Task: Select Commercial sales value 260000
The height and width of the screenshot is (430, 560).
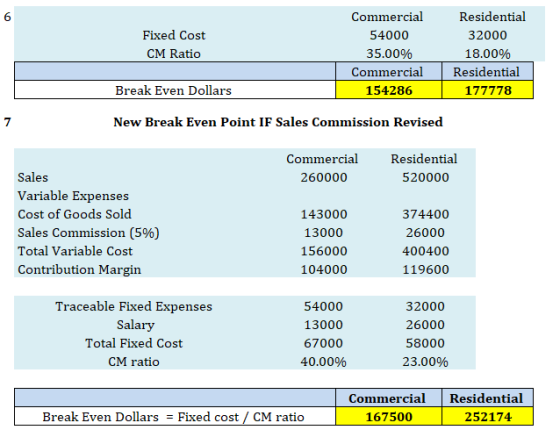Action: tap(324, 178)
